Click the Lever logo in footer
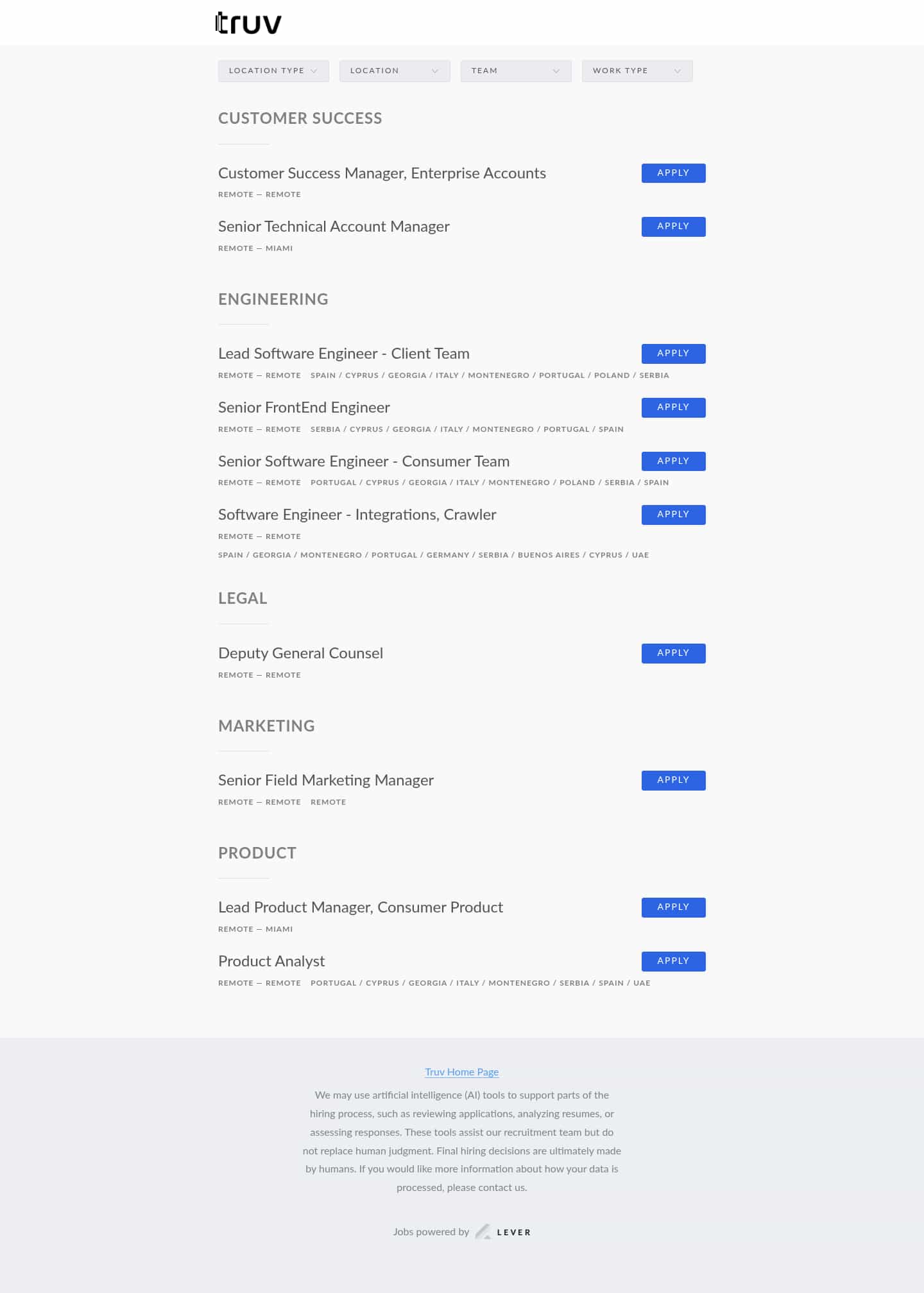Viewport: 924px width, 1293px height. pos(503,1231)
